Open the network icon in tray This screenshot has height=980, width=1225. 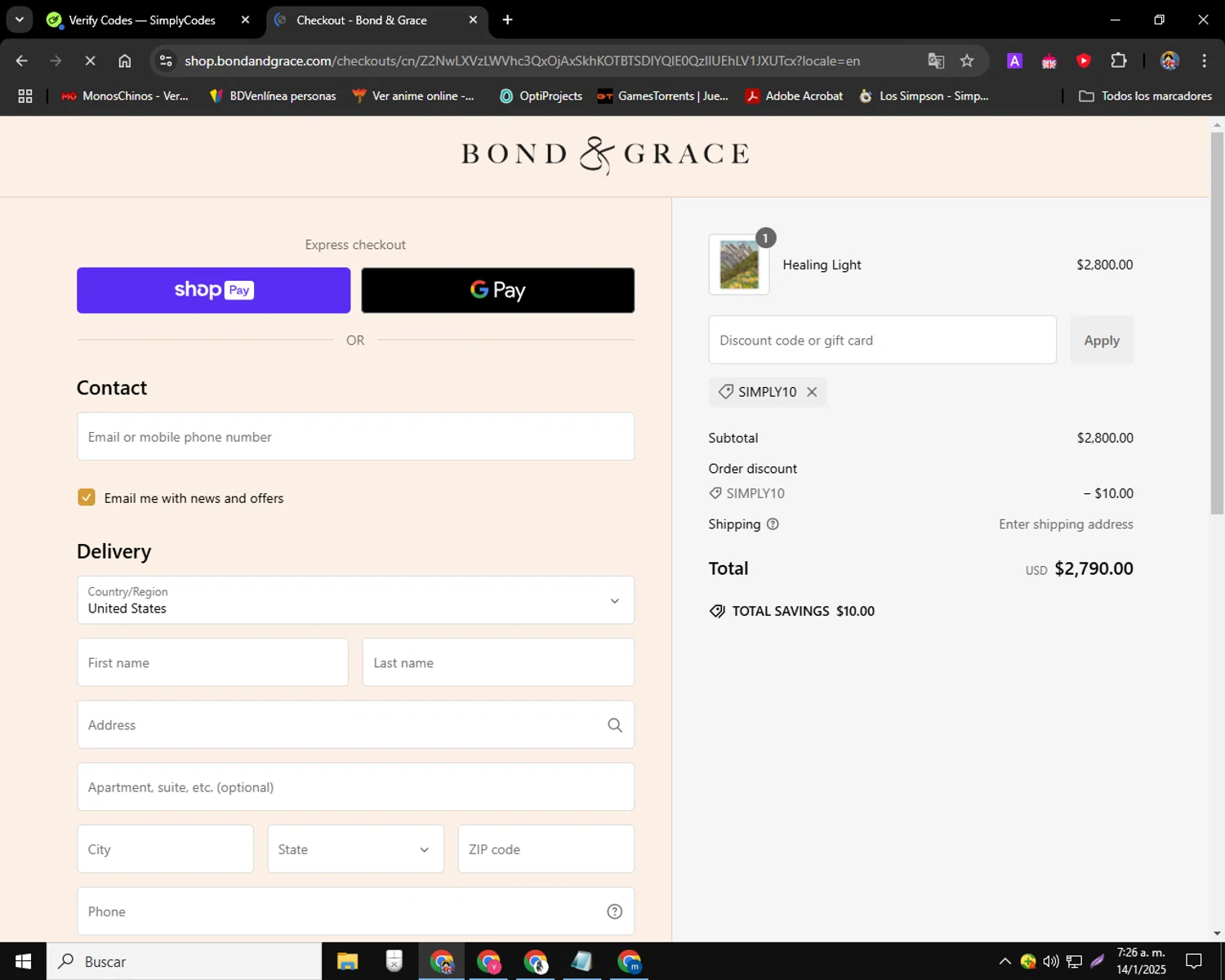coord(1074,961)
